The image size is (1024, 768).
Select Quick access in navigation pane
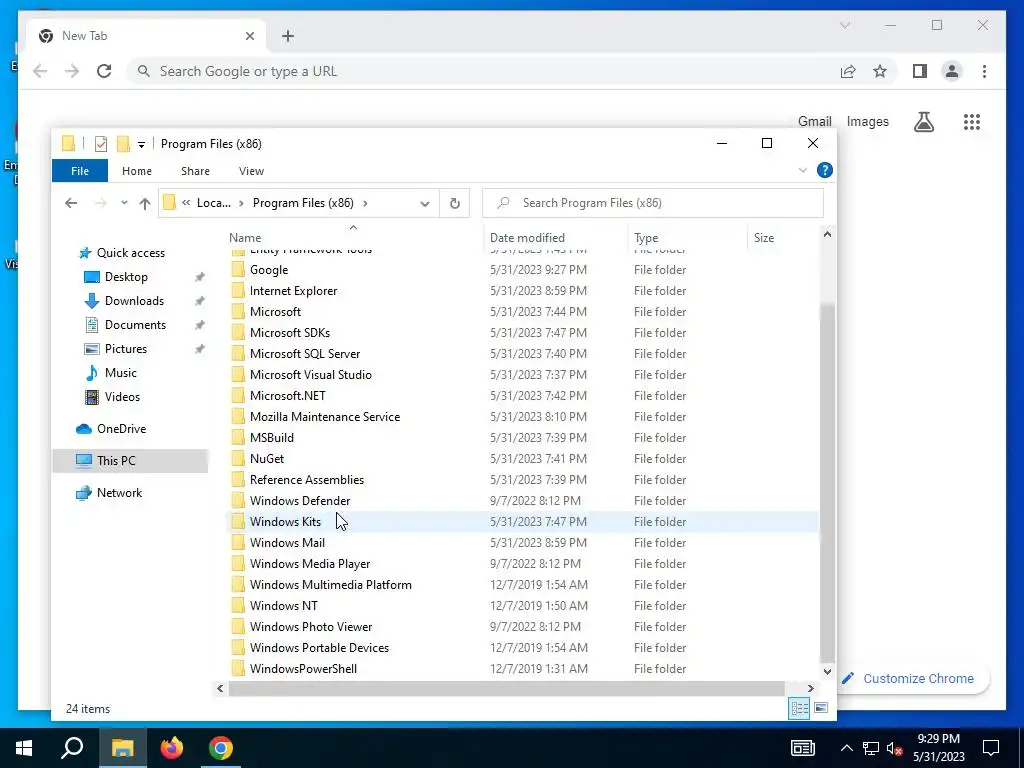[x=131, y=253]
